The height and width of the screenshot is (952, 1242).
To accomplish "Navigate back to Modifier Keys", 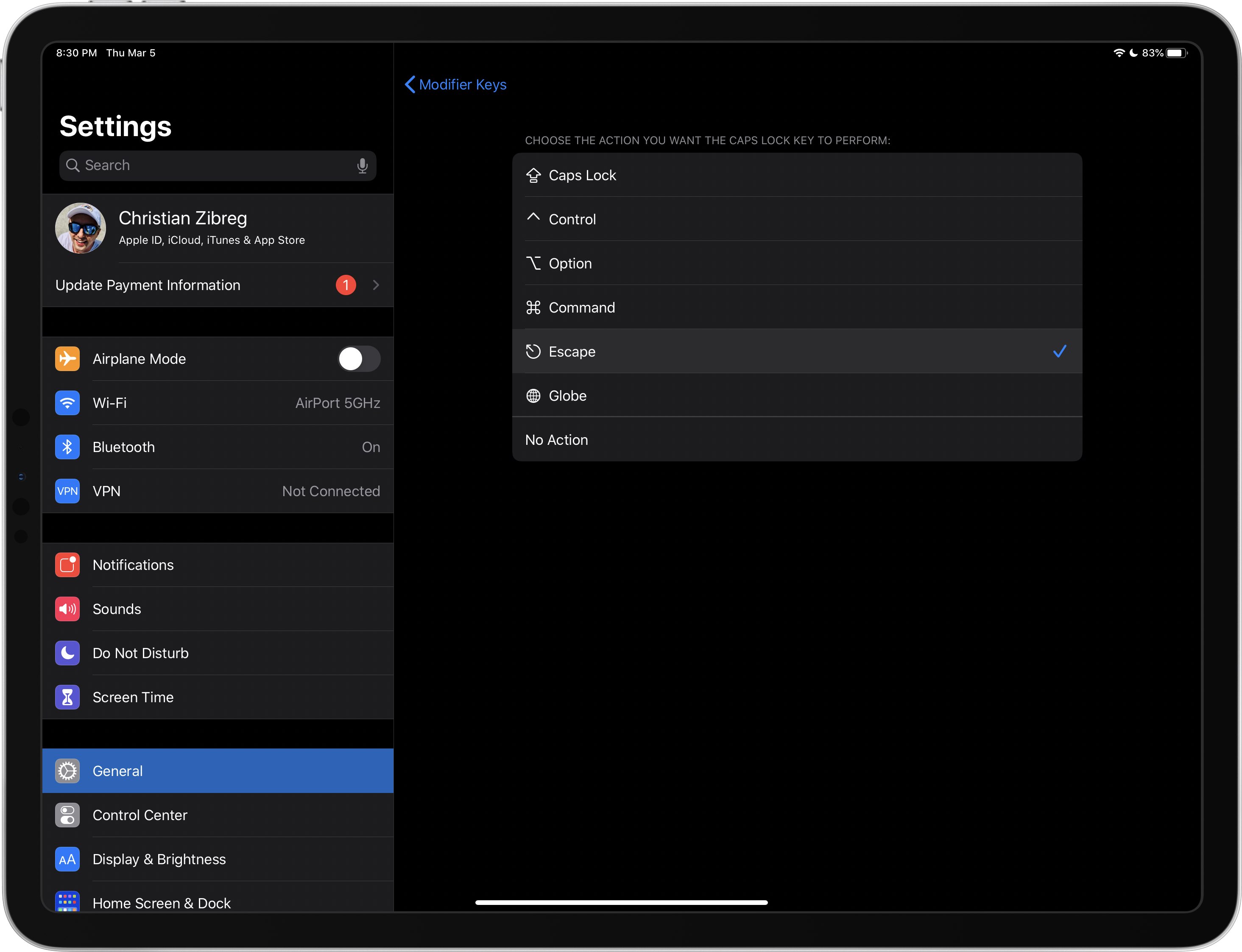I will tap(455, 83).
